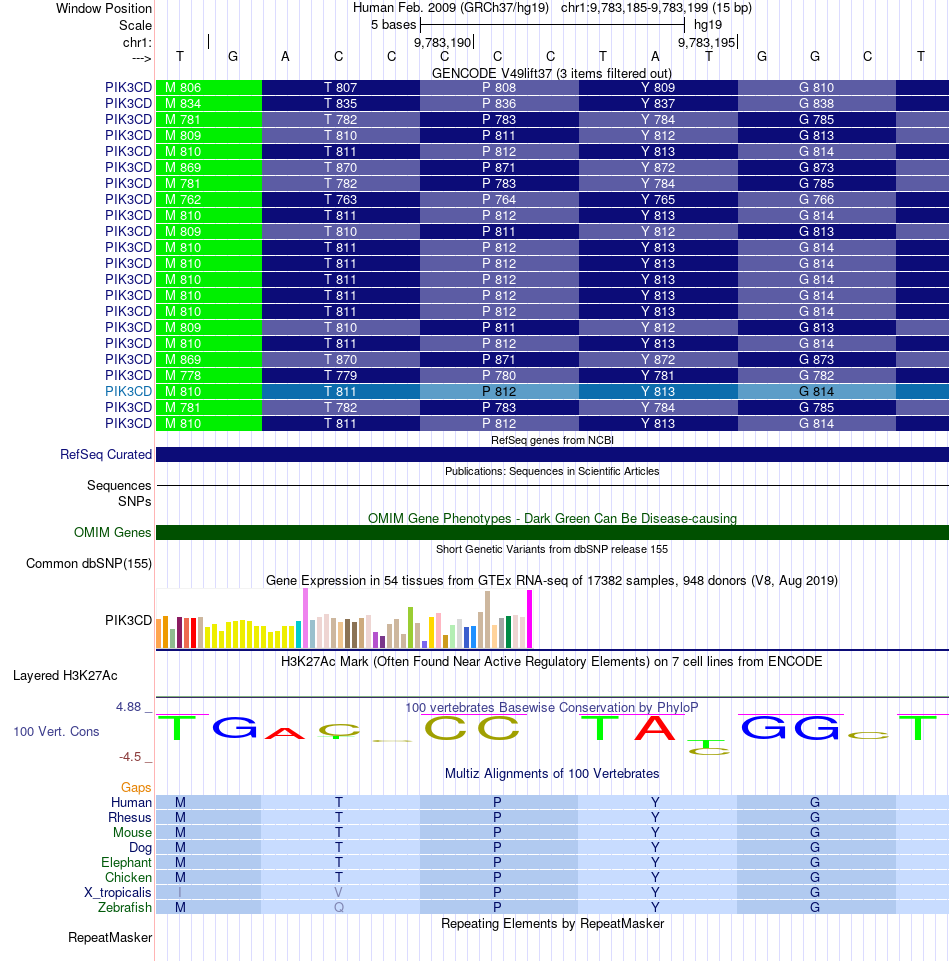Image resolution: width=950 pixels, height=961 pixels.
Task: Click the RepeatMasker track label
Action: [x=110, y=938]
